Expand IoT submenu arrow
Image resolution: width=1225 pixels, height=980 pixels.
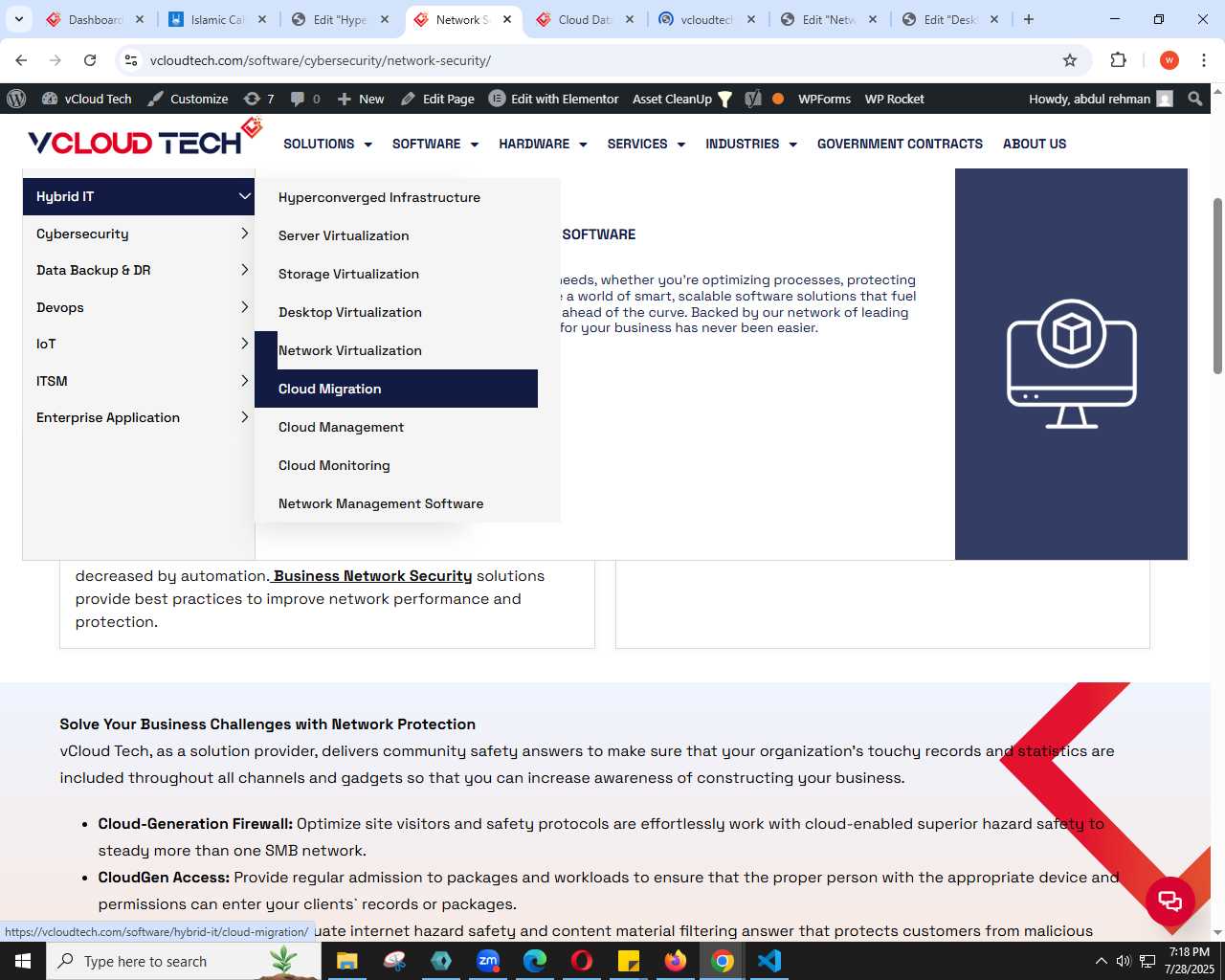click(245, 344)
